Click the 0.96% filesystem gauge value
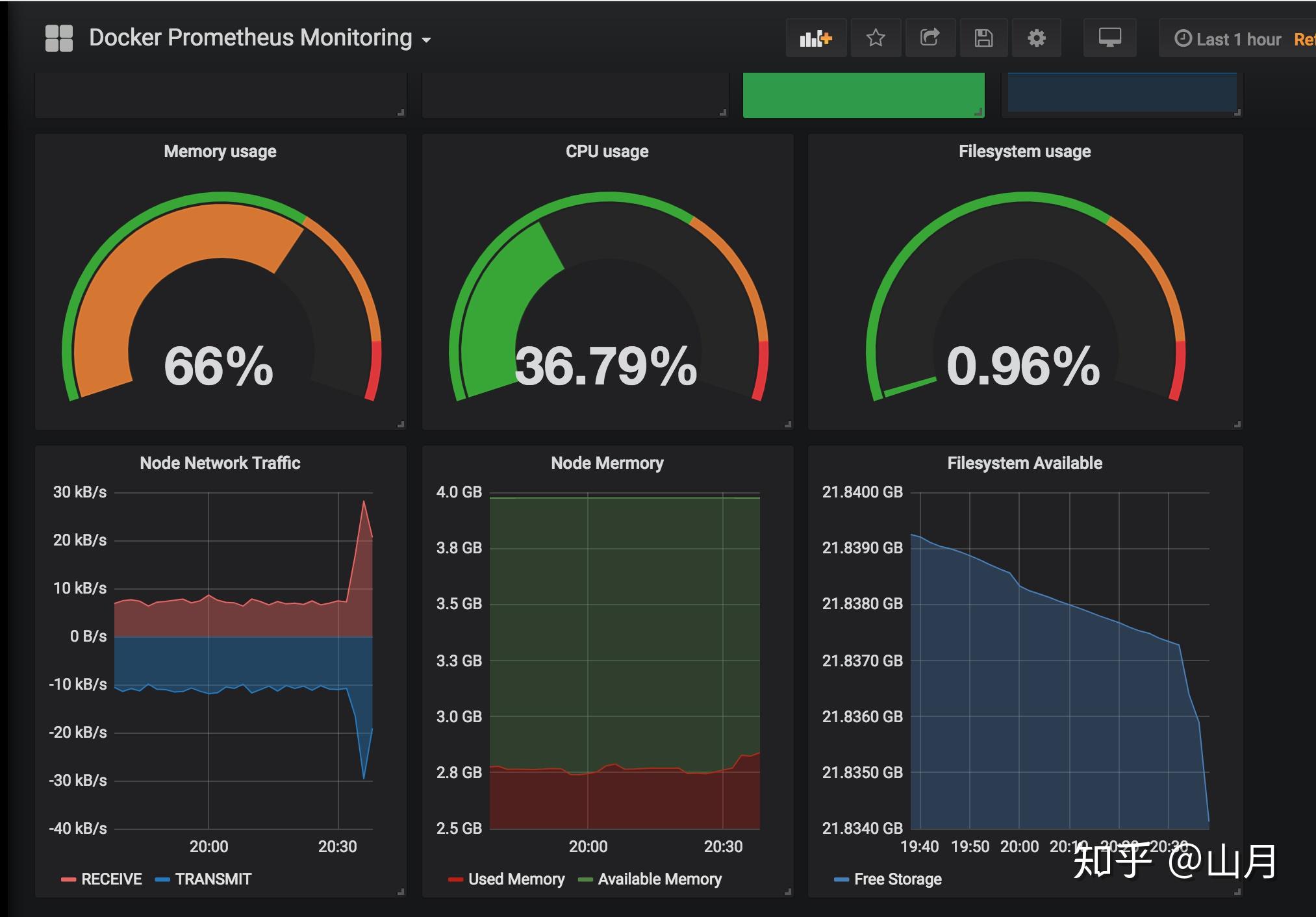The height and width of the screenshot is (917, 1316). coord(1024,366)
